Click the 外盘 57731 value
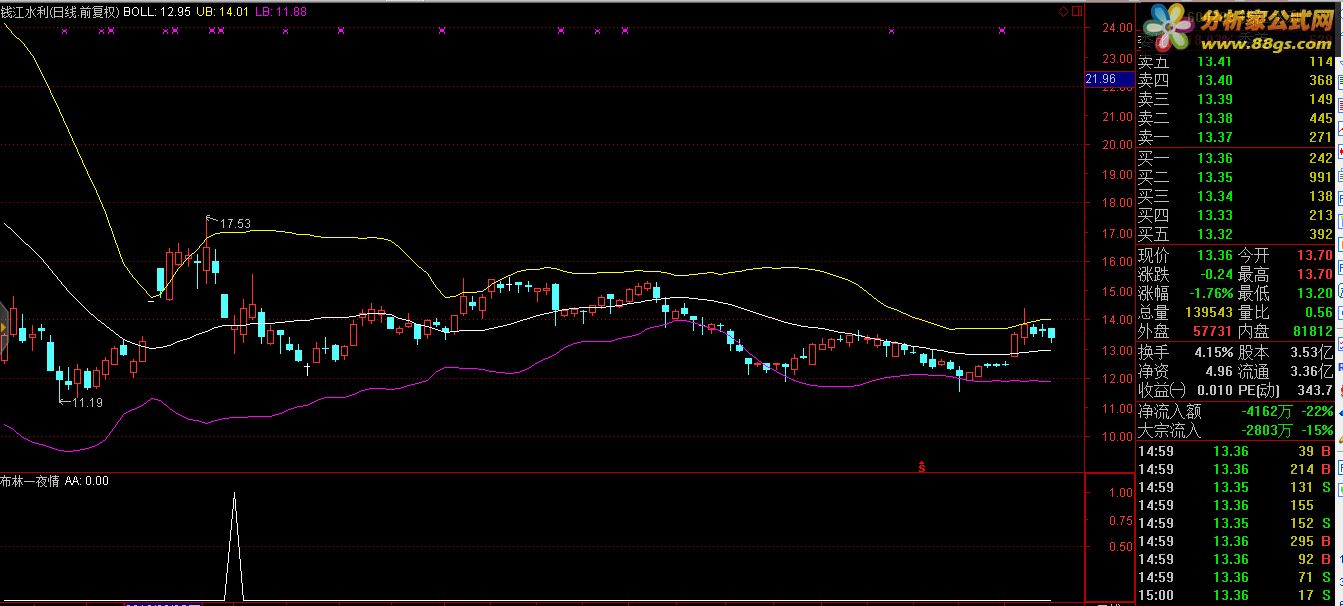 pos(1184,332)
